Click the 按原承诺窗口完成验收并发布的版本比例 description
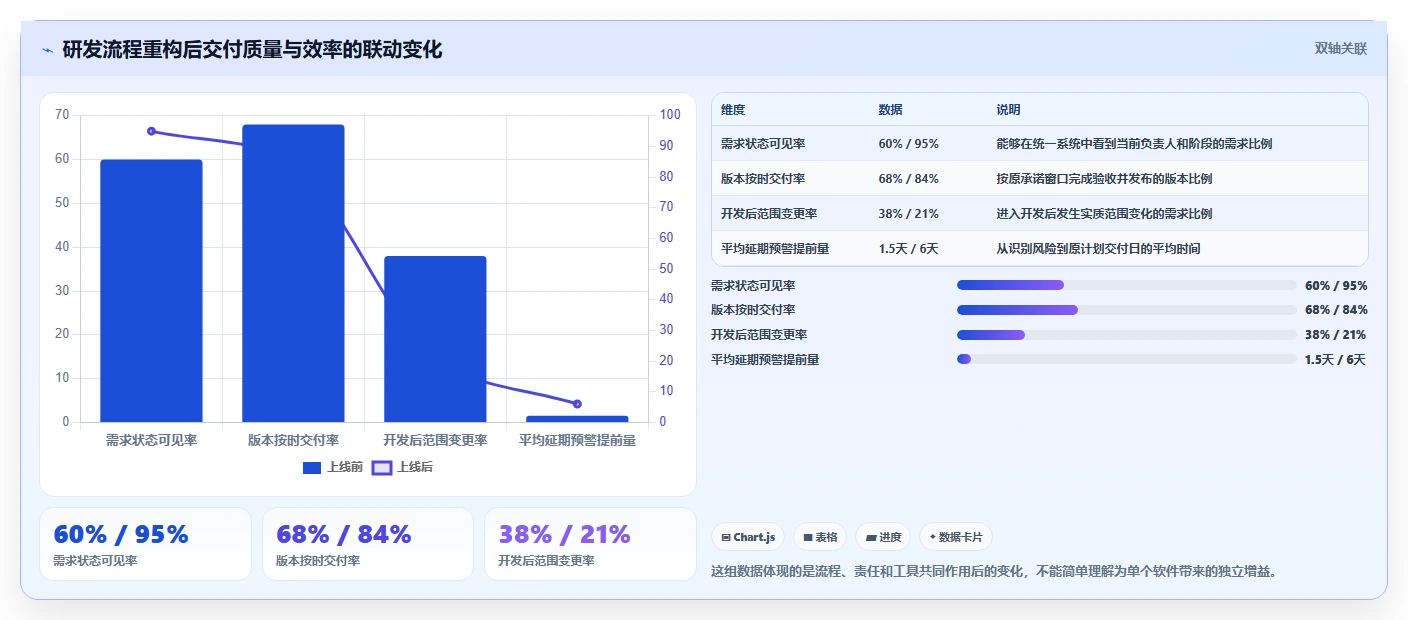 pos(1104,179)
